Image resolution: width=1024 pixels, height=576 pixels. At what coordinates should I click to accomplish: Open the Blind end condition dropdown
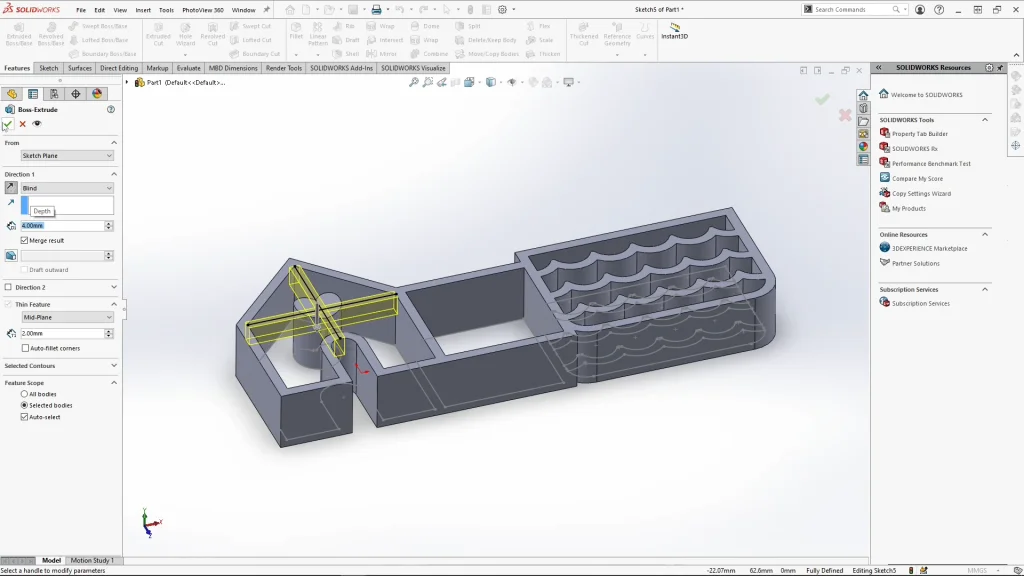(x=67, y=188)
